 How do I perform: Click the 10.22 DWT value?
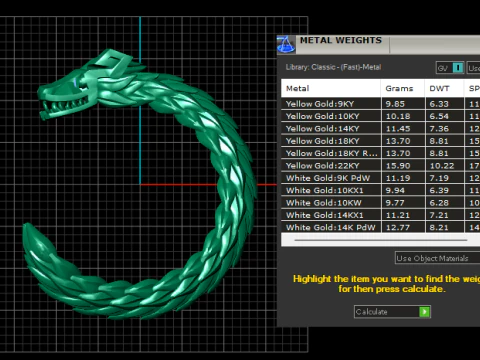point(442,166)
